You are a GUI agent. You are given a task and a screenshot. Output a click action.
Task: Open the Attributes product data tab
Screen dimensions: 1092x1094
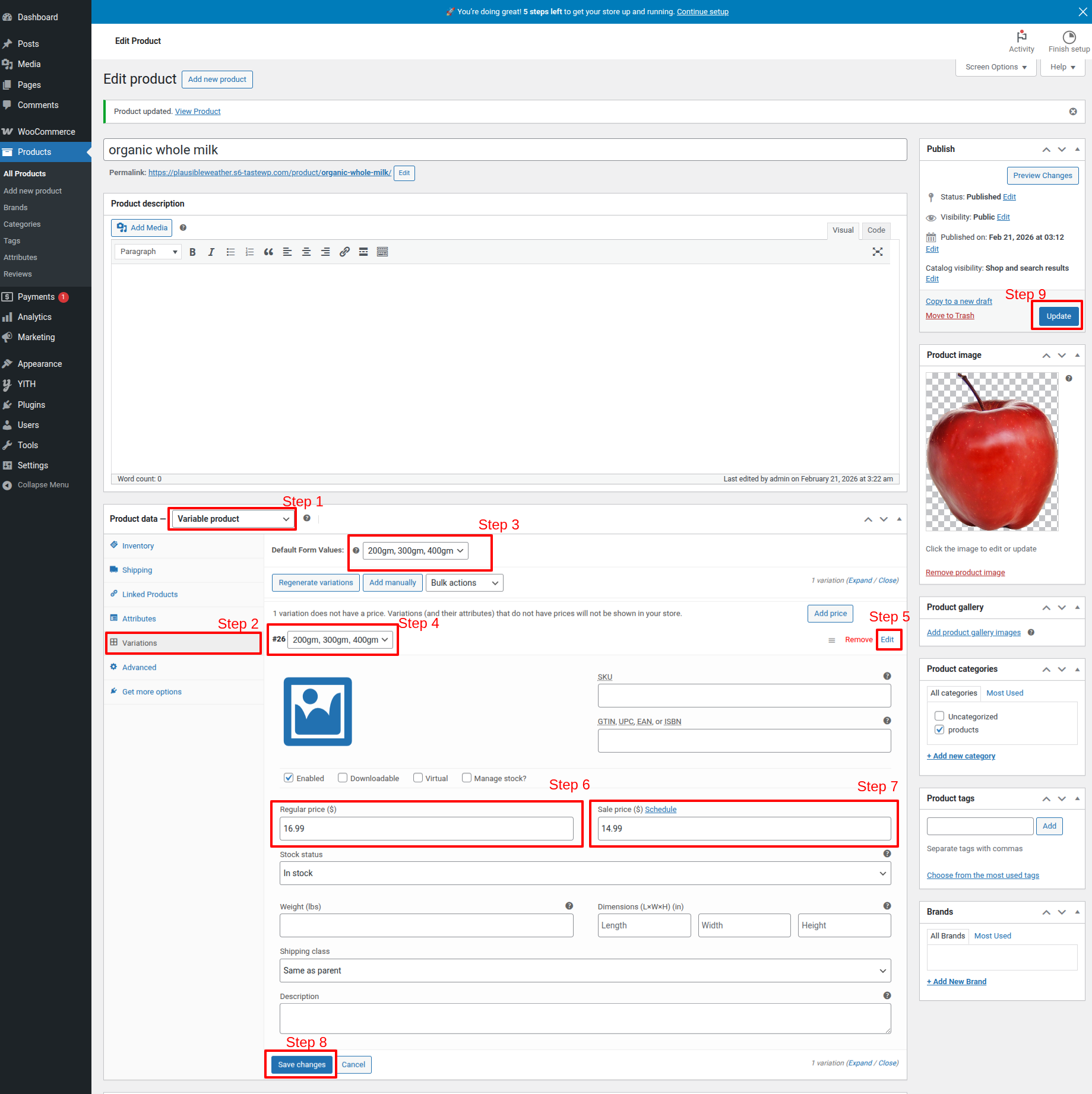[x=139, y=619]
